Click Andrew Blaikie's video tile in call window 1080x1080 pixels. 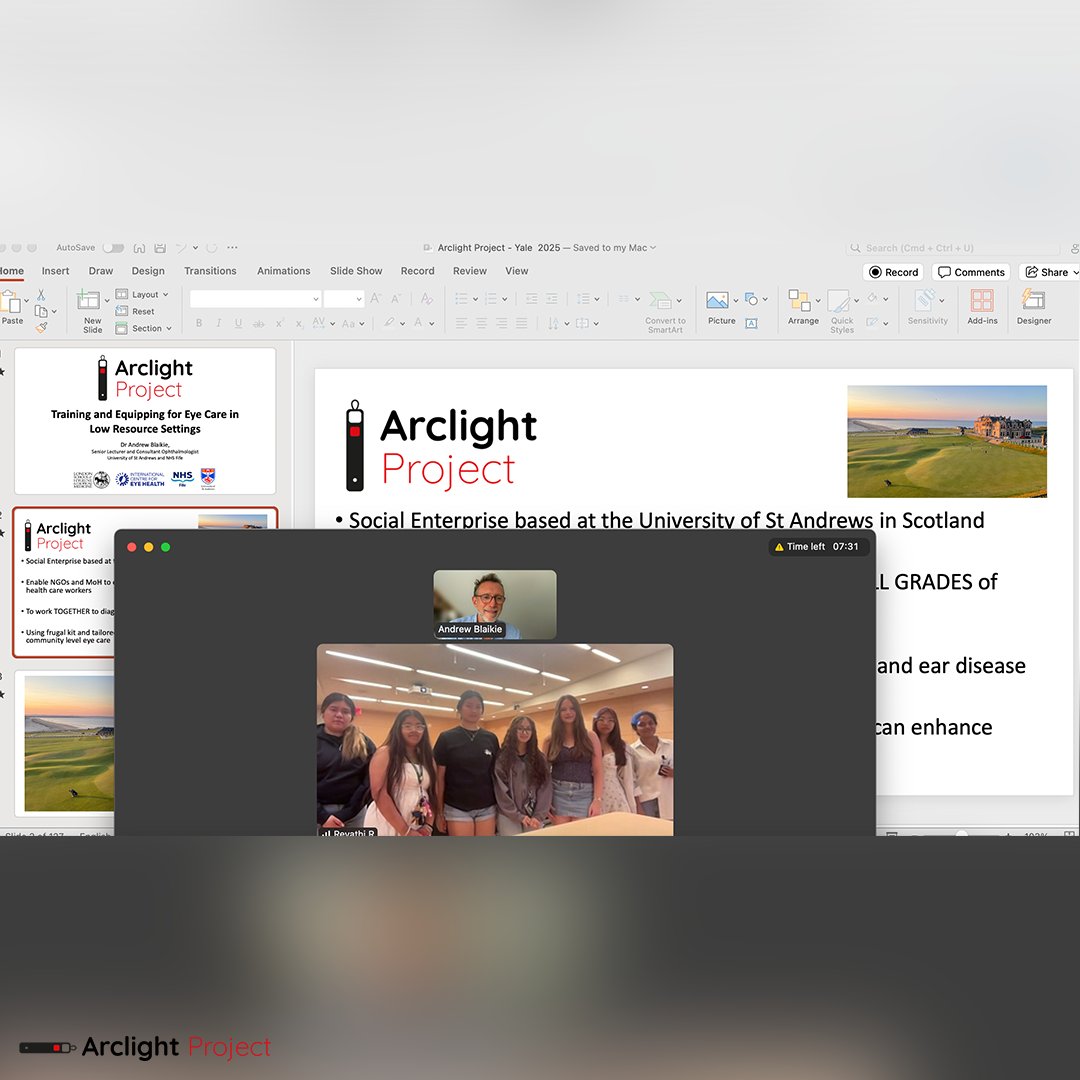pos(495,604)
